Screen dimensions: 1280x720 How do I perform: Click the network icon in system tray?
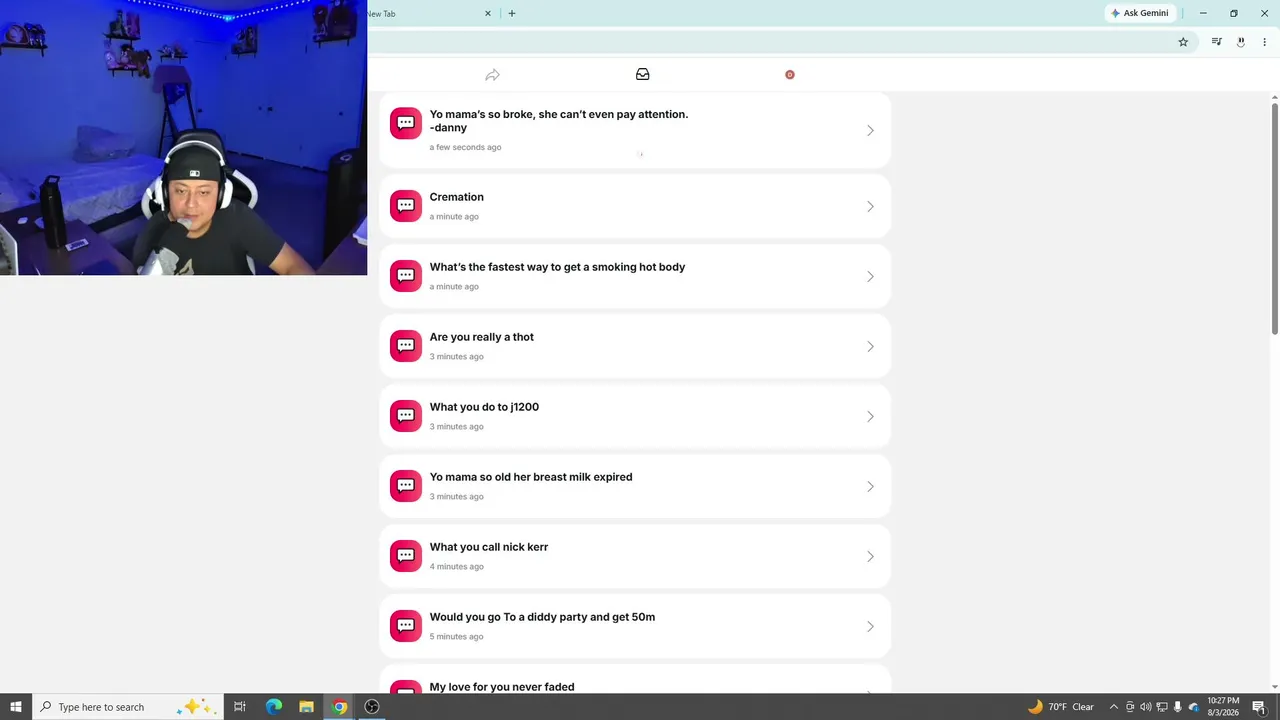(1161, 707)
